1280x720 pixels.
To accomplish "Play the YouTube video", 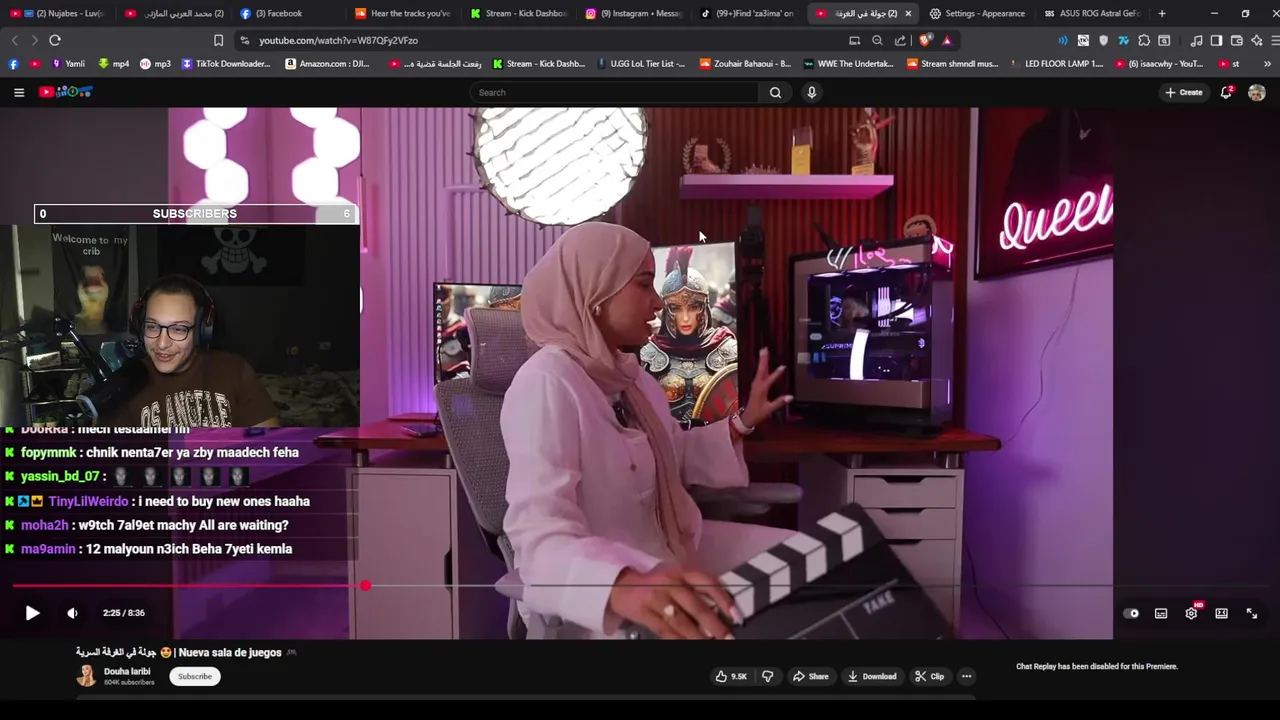I will click(32, 613).
